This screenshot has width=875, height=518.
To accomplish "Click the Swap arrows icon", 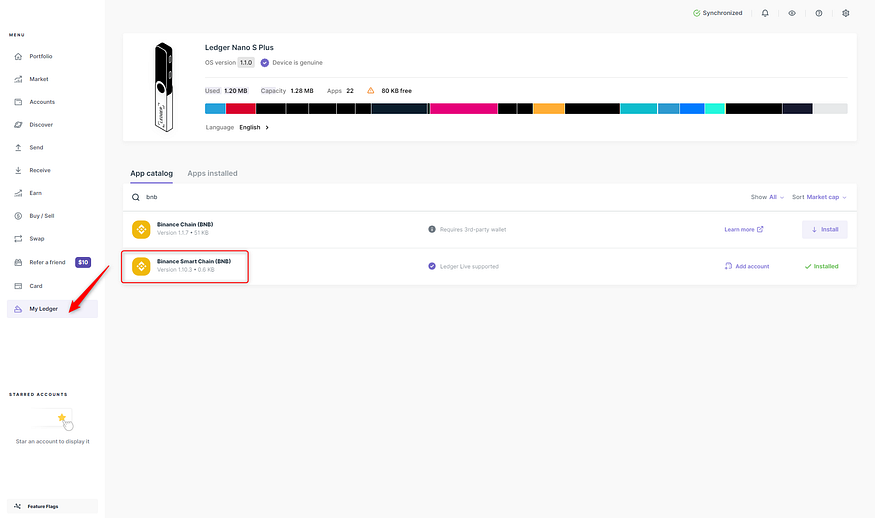I will (x=18, y=239).
